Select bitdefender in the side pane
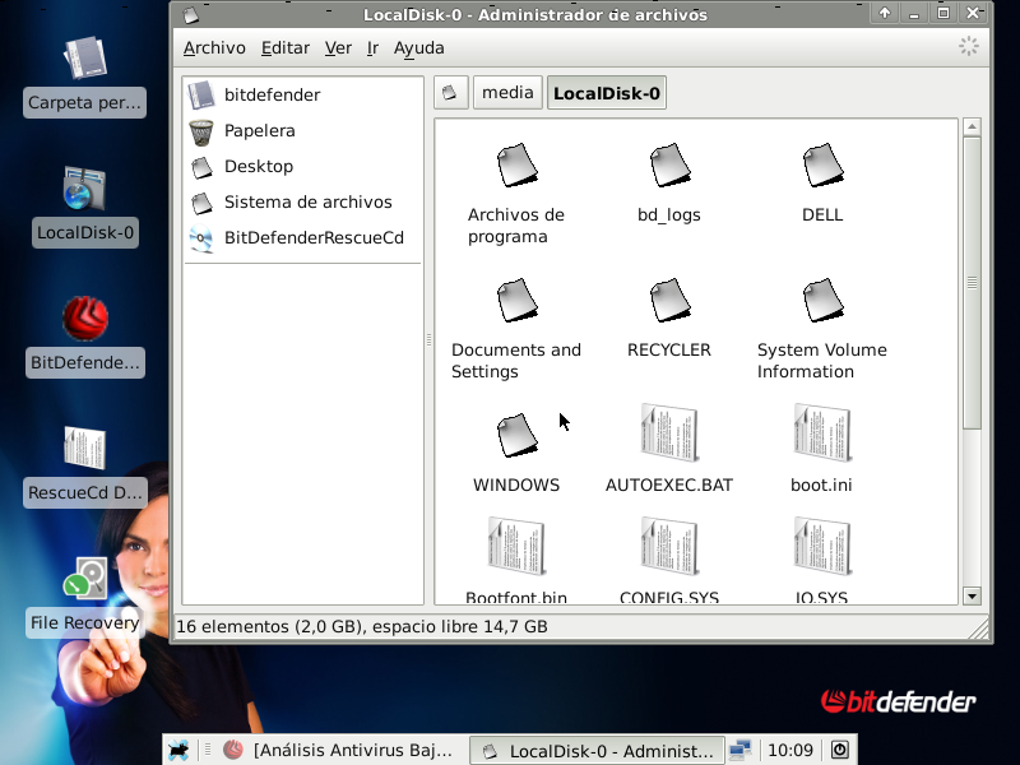 click(302, 95)
